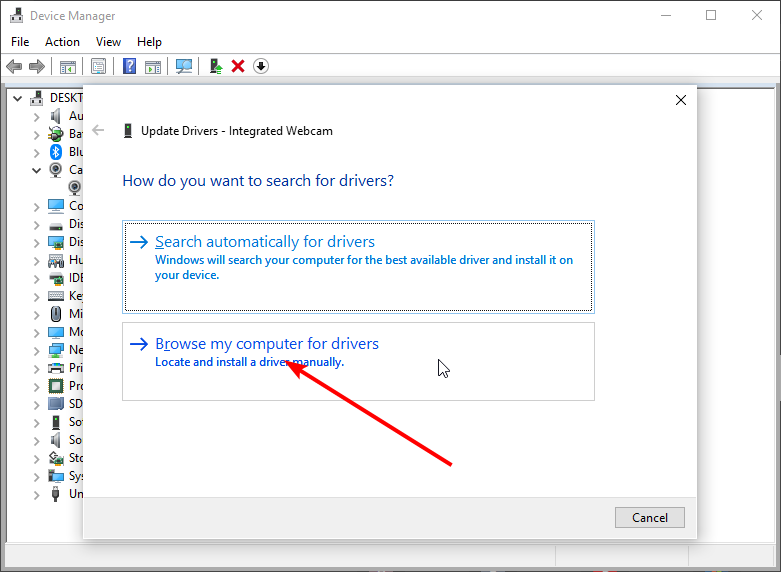781x572 pixels.
Task: Expand the Bluetooth category
Action: 37,152
